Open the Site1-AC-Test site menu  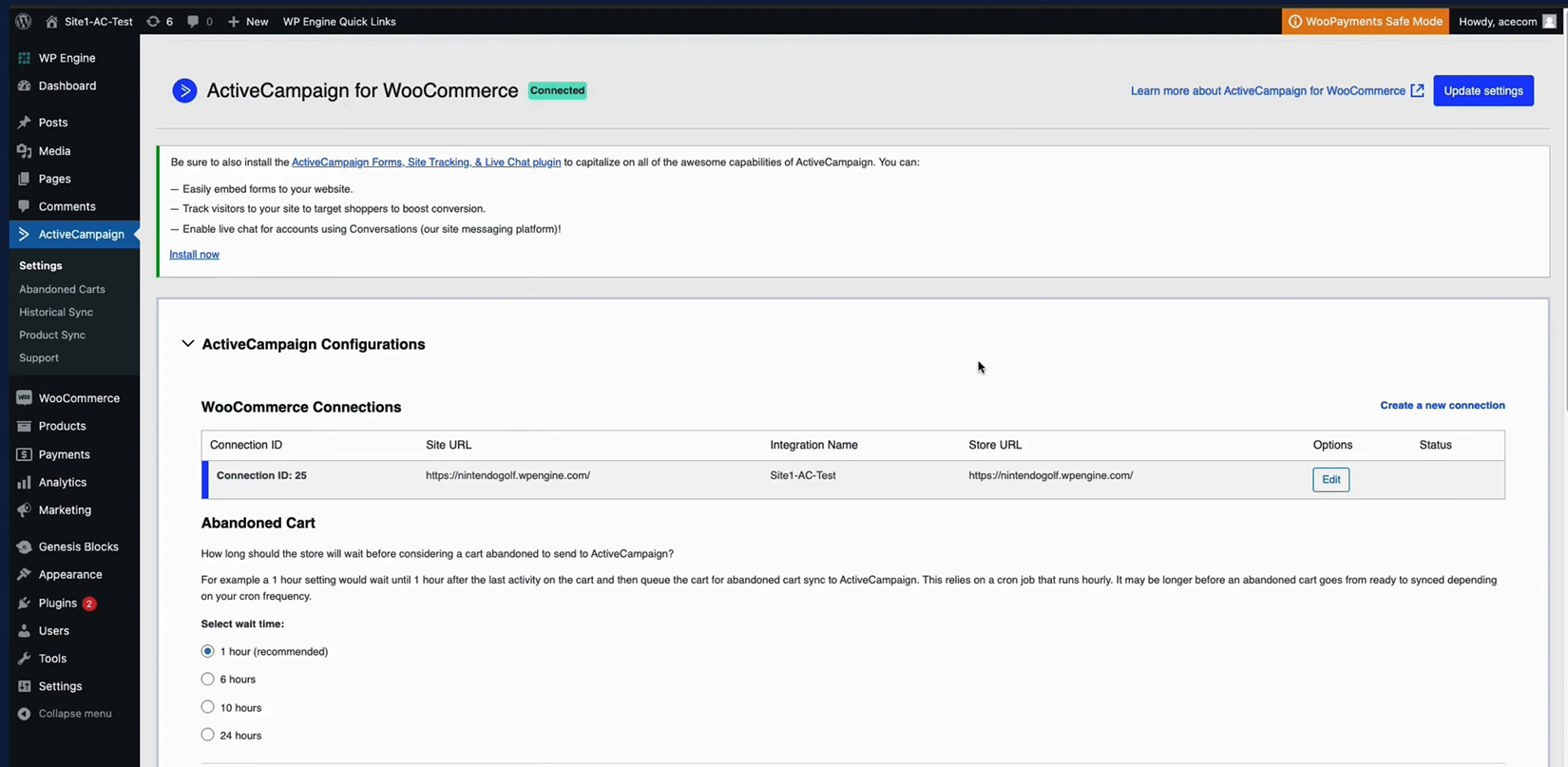coord(89,21)
